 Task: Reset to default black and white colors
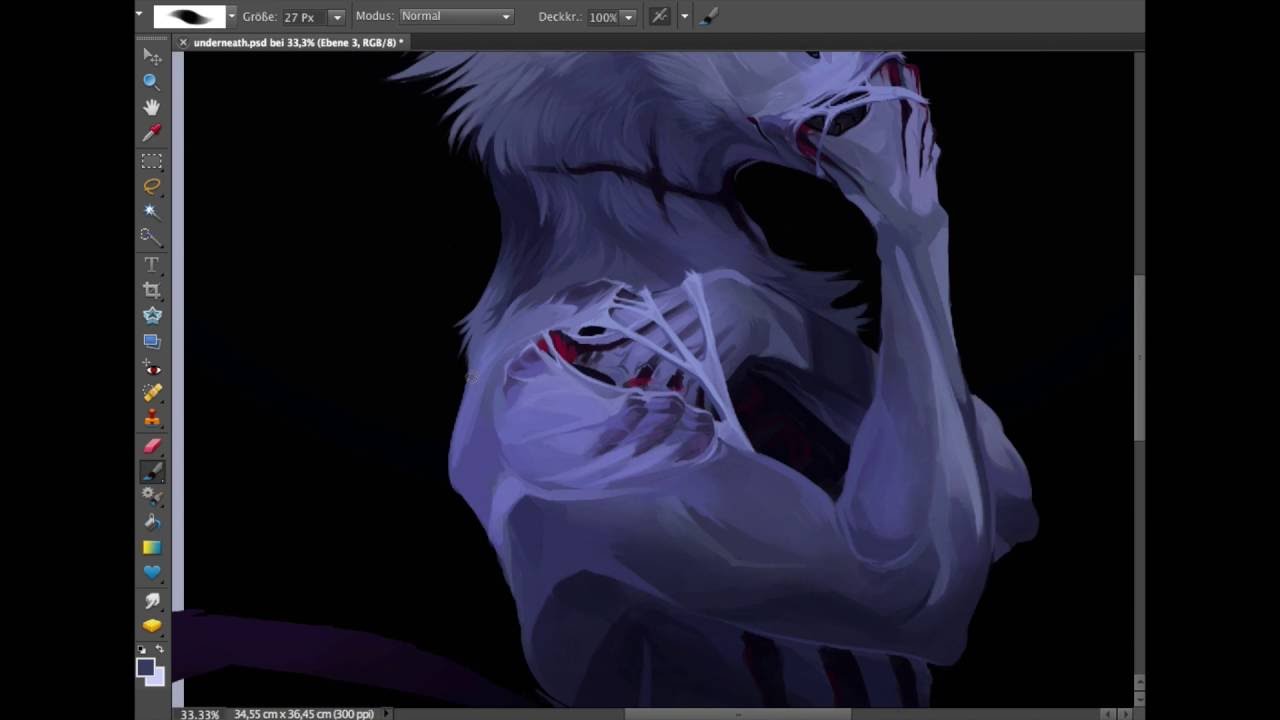(142, 649)
